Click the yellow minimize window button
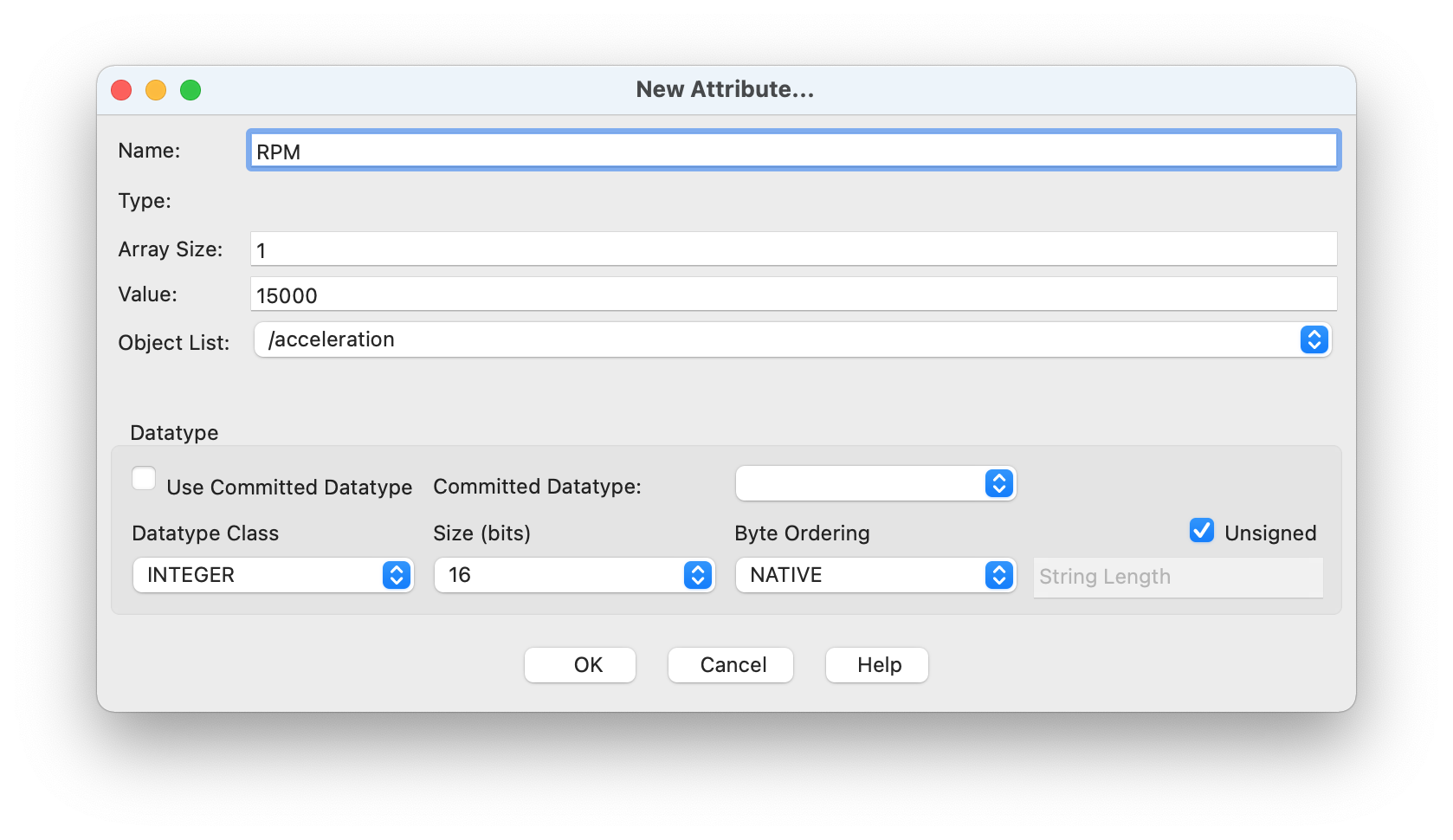Screen dimensions: 1453x840 point(156,89)
